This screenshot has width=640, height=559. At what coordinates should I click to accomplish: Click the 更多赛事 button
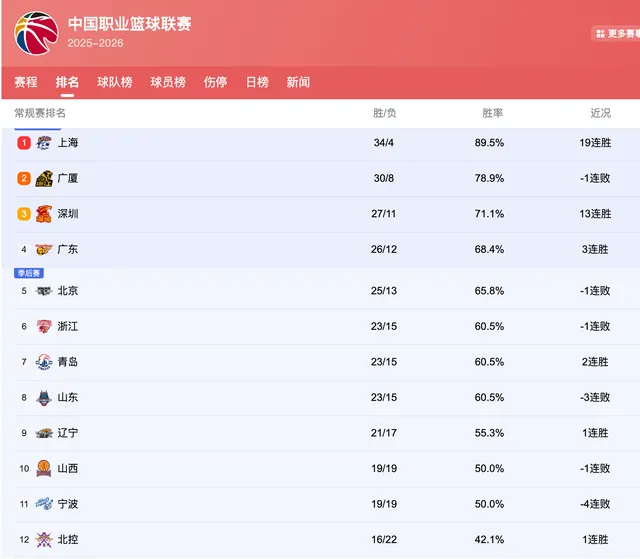tap(616, 33)
